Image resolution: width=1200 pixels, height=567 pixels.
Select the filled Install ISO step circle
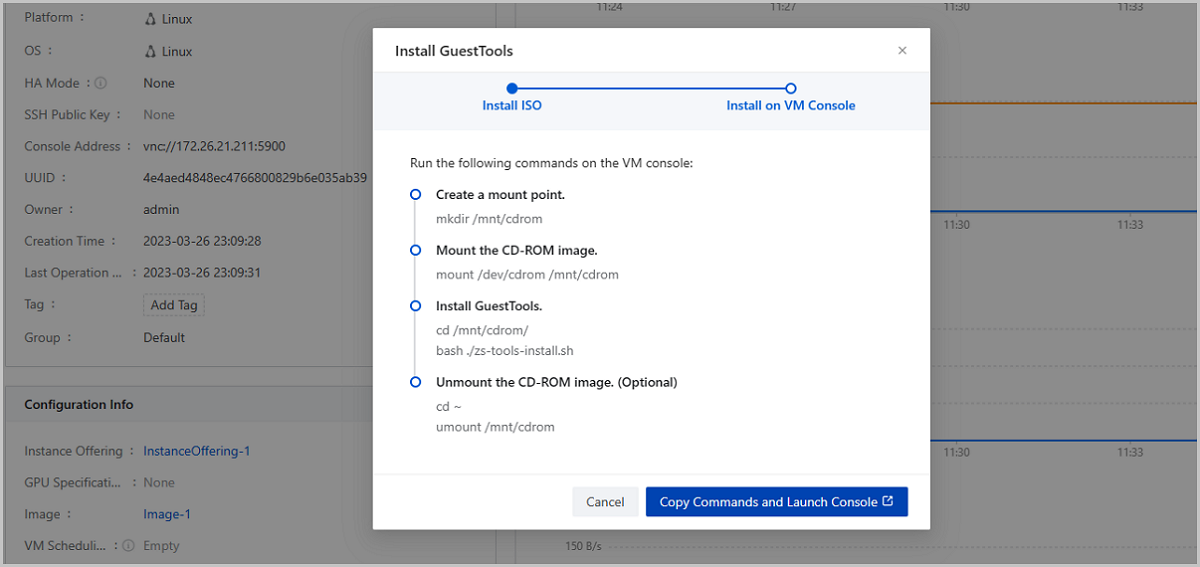(x=512, y=88)
